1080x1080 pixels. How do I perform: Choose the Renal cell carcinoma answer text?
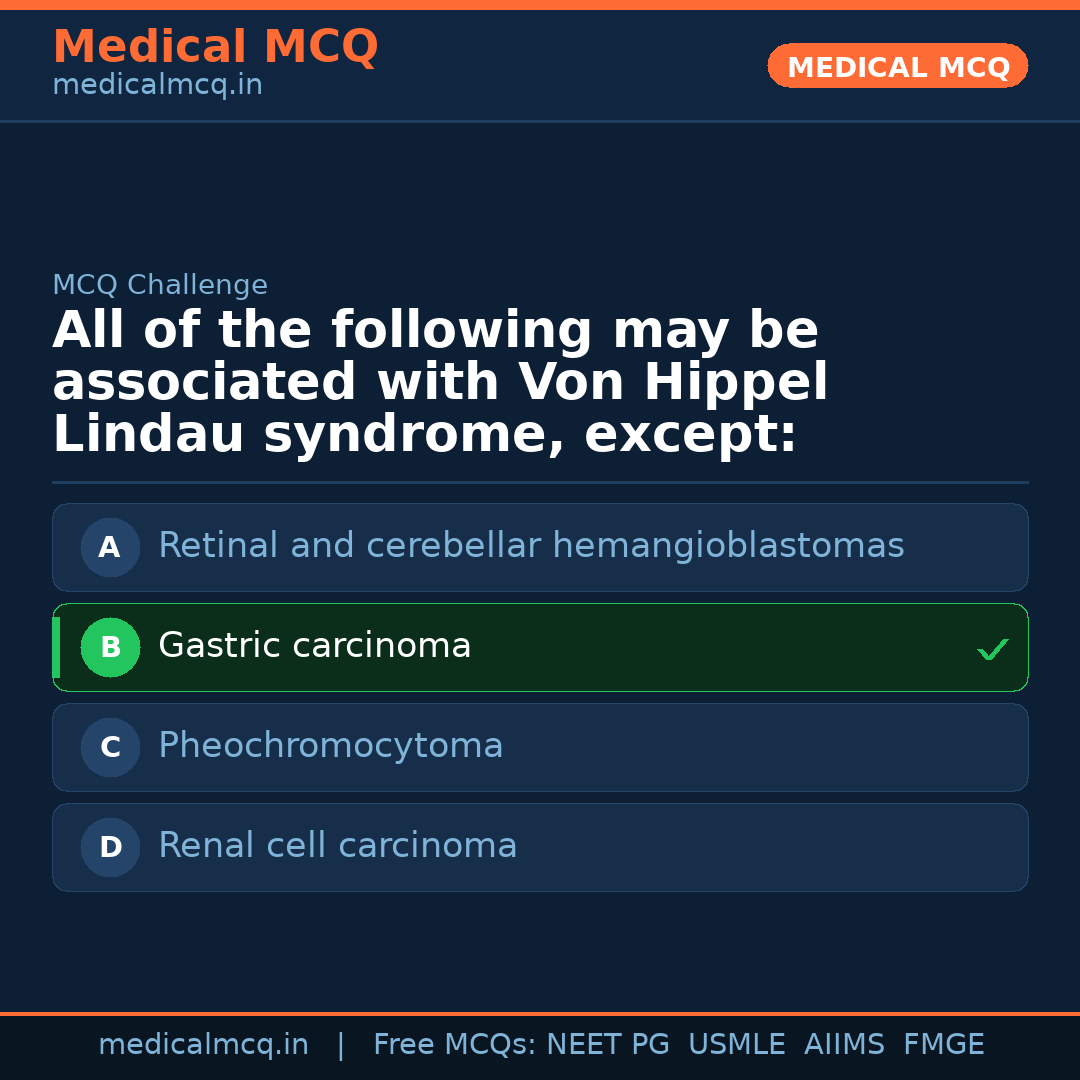(337, 846)
